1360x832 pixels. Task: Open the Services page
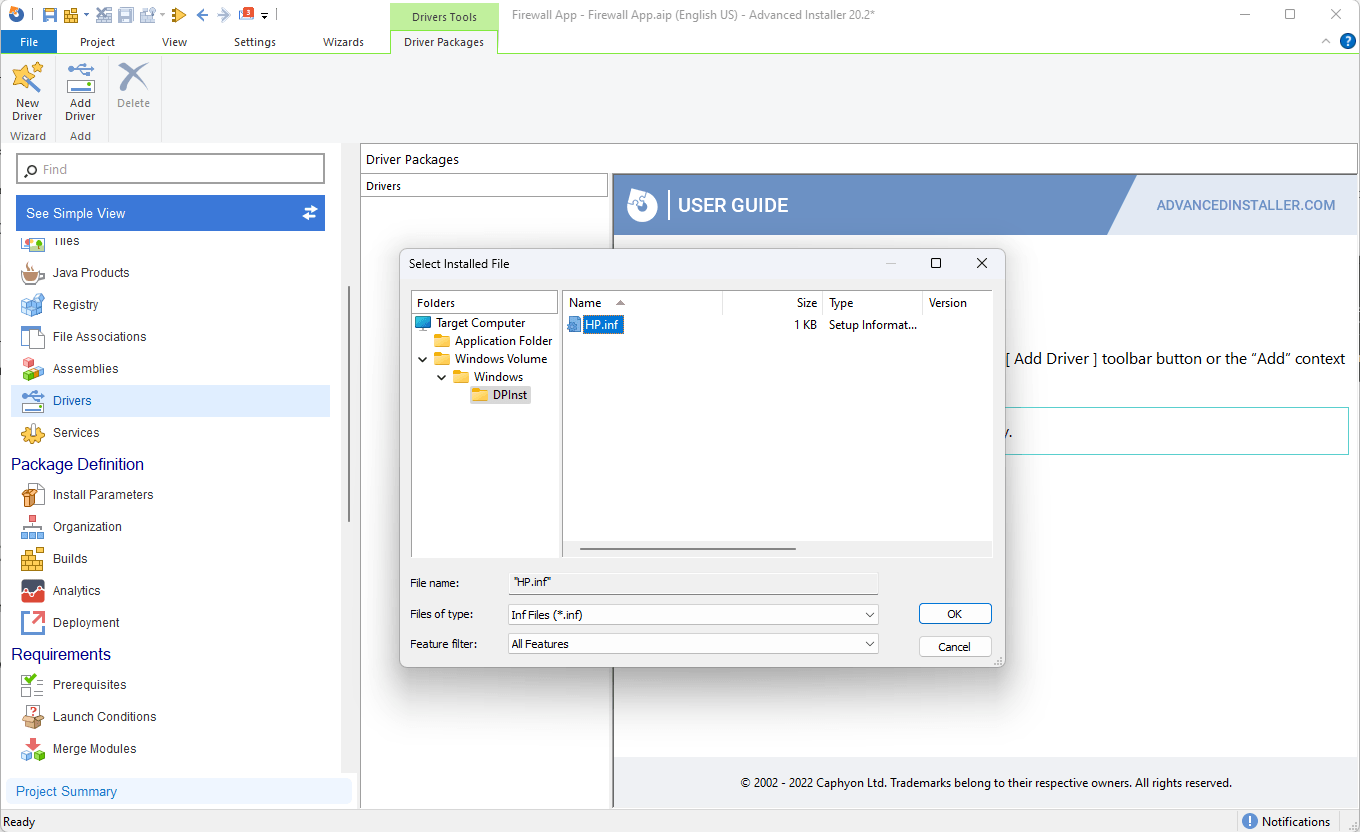coord(76,433)
